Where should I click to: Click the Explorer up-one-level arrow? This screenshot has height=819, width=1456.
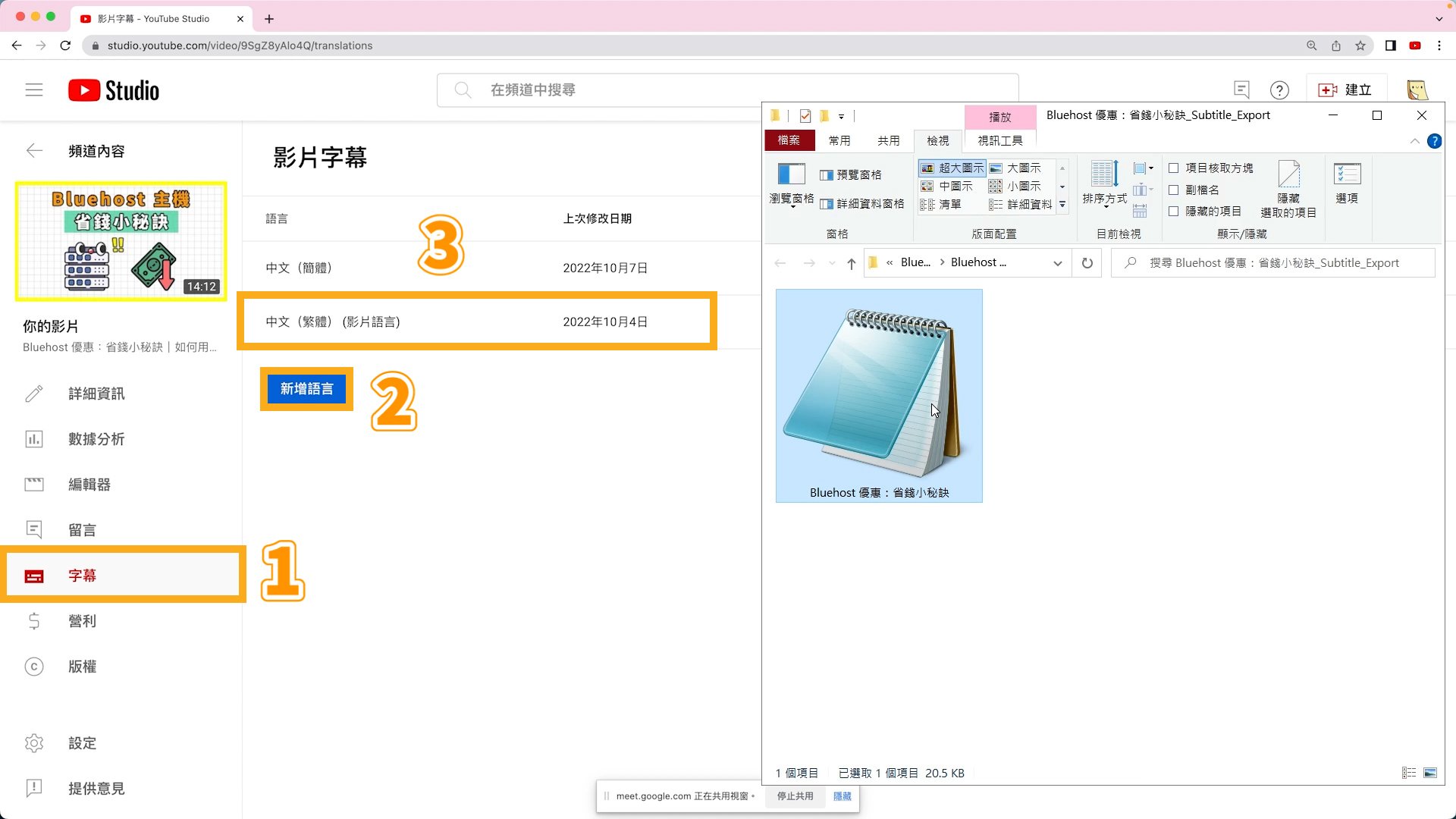click(x=852, y=263)
